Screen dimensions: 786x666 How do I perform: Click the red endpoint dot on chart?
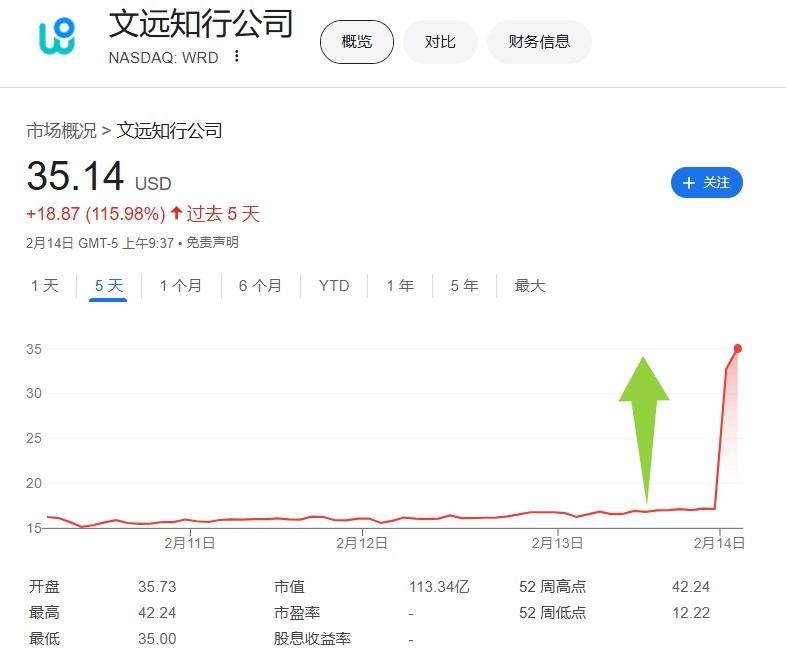point(737,348)
